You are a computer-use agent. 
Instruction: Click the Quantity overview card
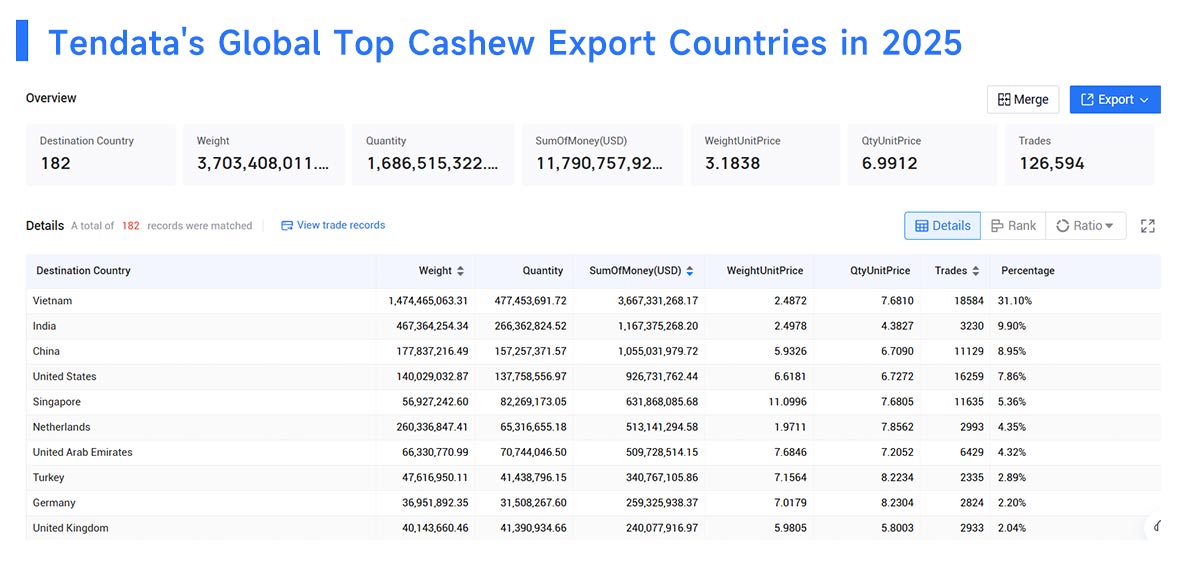[x=433, y=154]
